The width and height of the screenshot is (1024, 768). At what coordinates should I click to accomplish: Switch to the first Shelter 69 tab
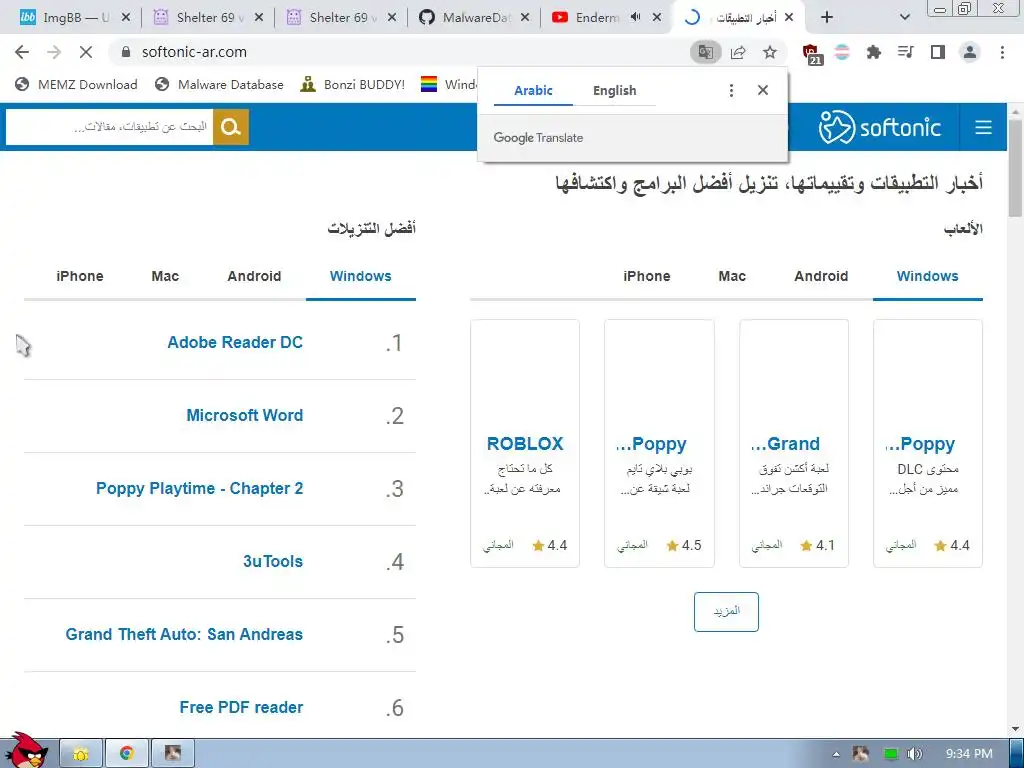click(x=208, y=18)
